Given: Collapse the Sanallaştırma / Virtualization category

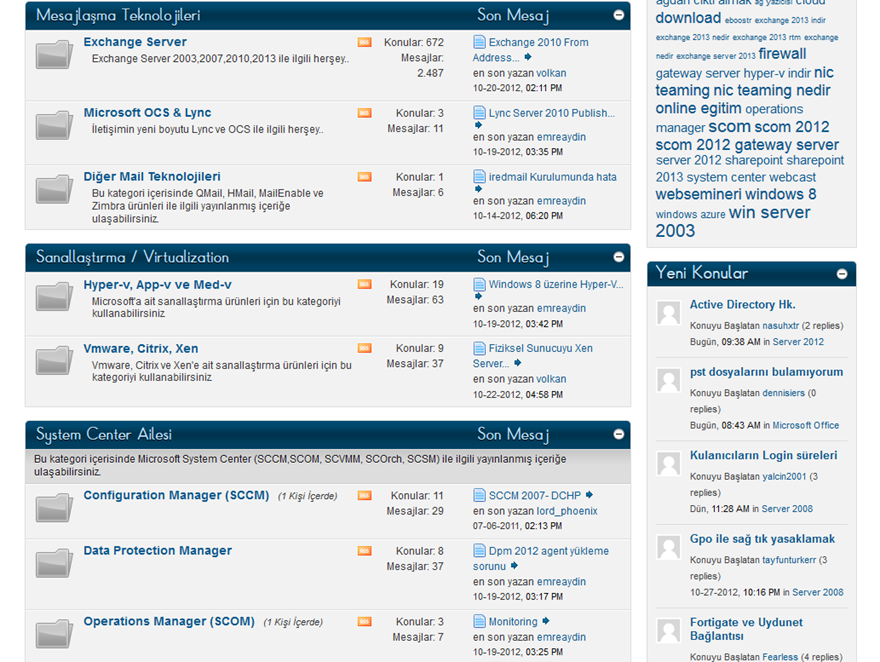Looking at the screenshot, I should tap(618, 257).
